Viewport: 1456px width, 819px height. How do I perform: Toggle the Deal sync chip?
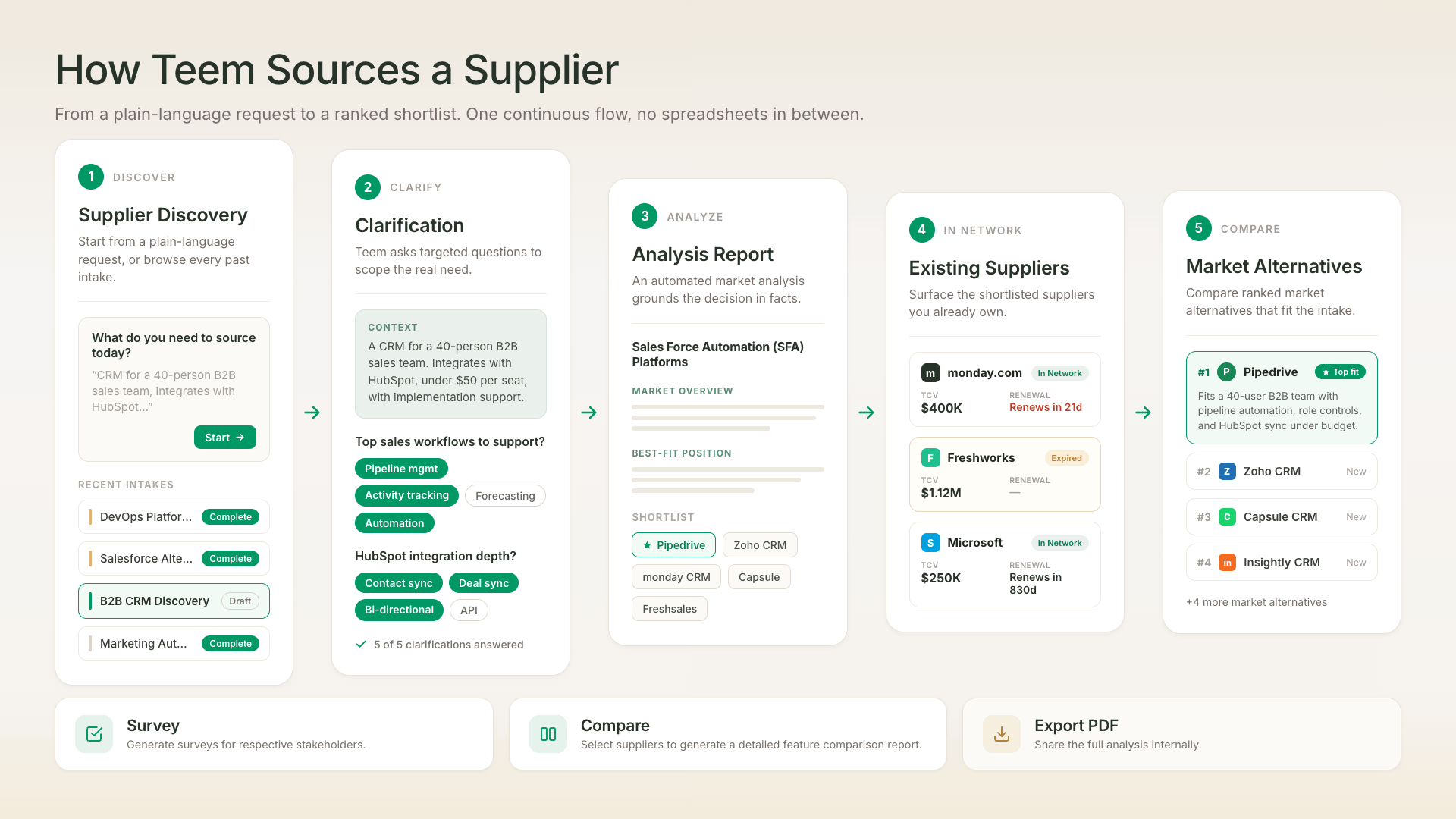tap(484, 583)
